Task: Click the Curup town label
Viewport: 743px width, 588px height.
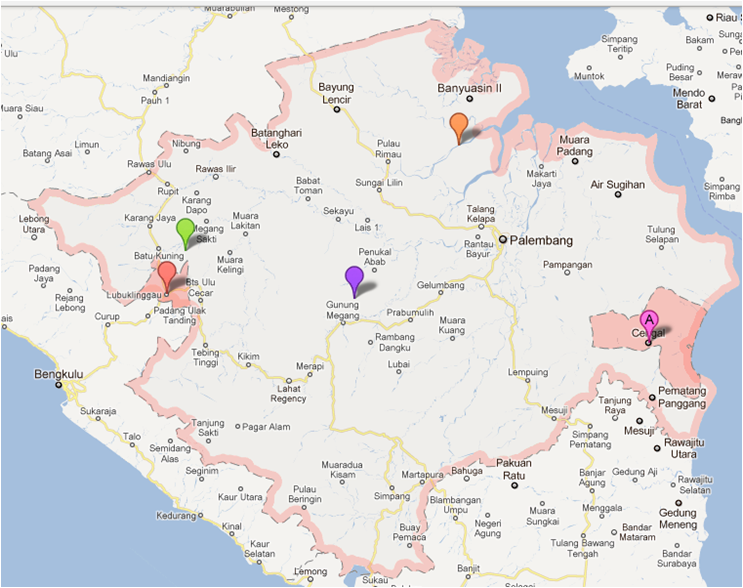Action: click(107, 317)
